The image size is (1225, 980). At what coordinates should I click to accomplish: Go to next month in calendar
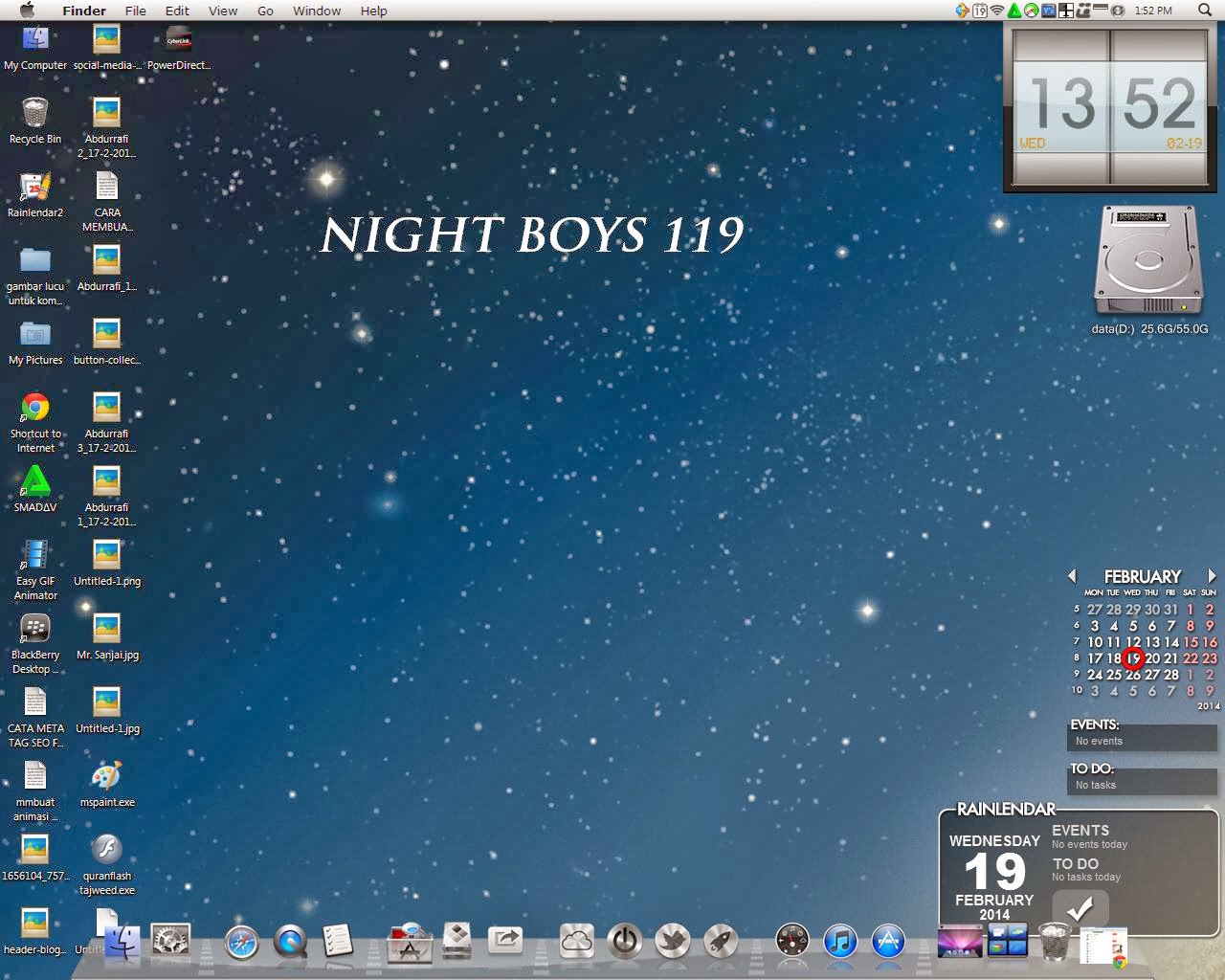click(1212, 576)
